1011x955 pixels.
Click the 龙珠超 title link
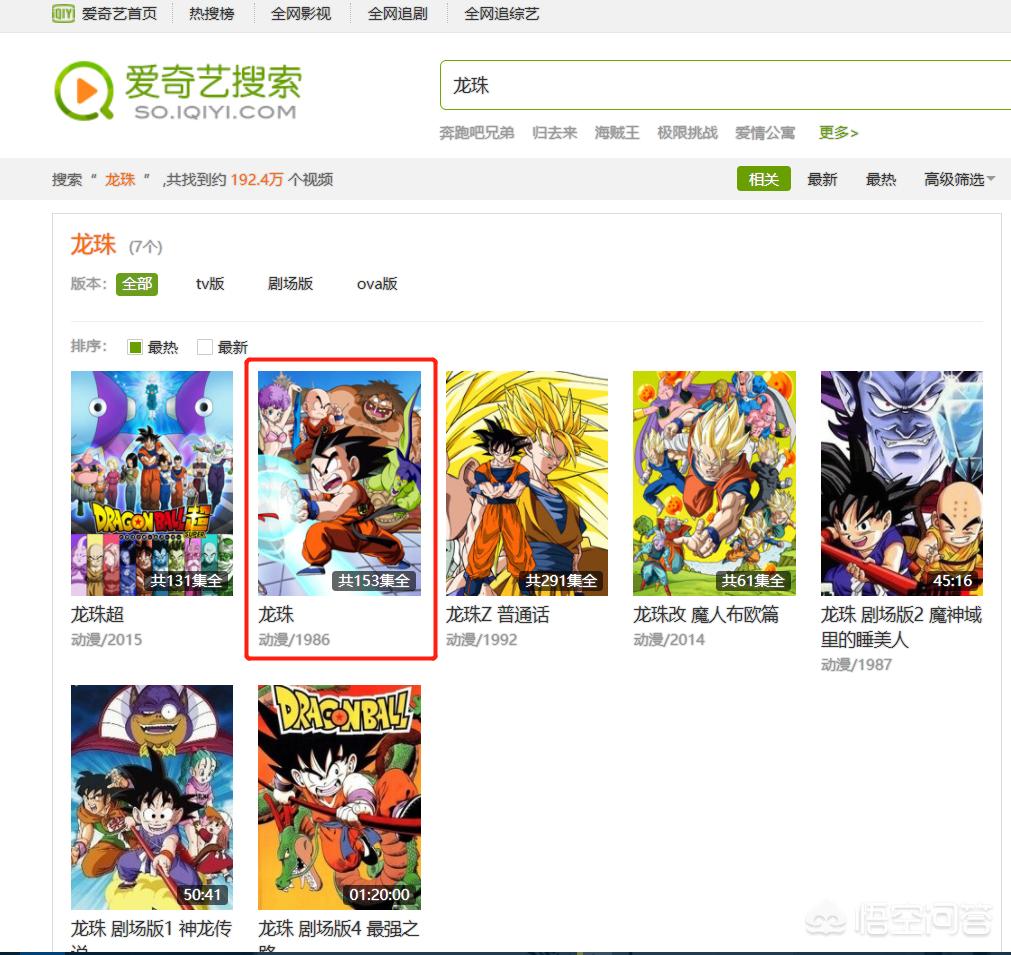coord(97,615)
